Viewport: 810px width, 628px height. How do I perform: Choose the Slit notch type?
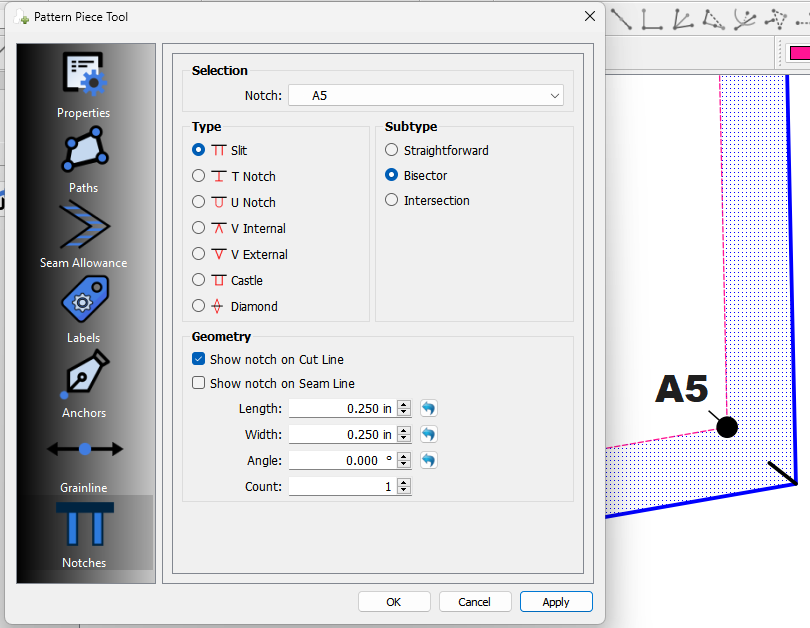pos(198,150)
